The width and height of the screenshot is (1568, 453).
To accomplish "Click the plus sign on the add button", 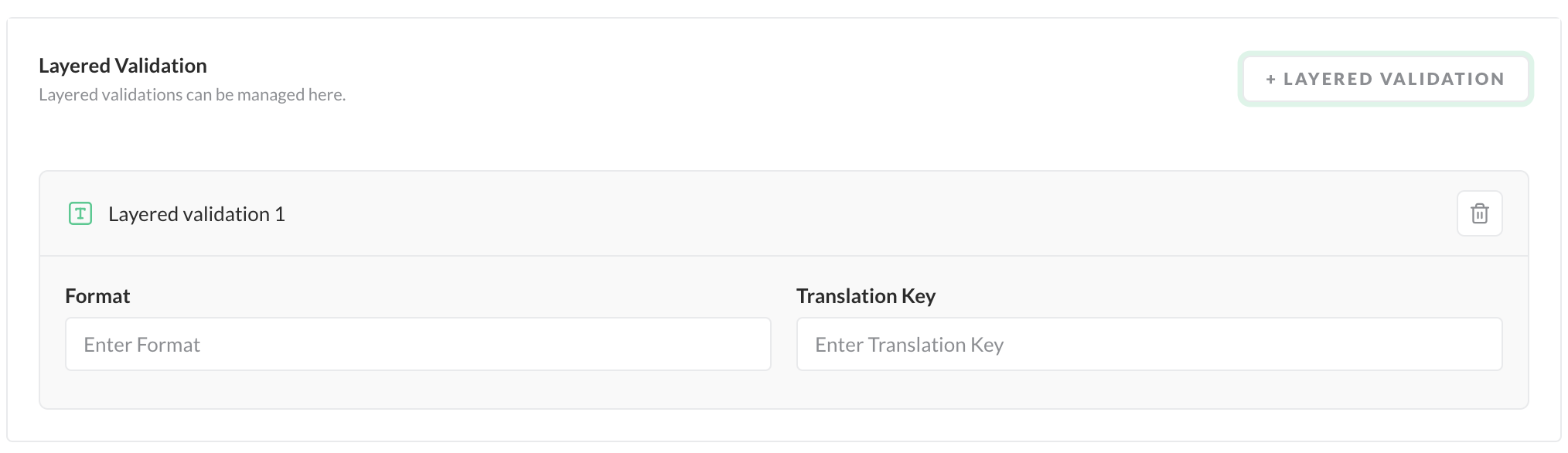I will pos(1270,79).
